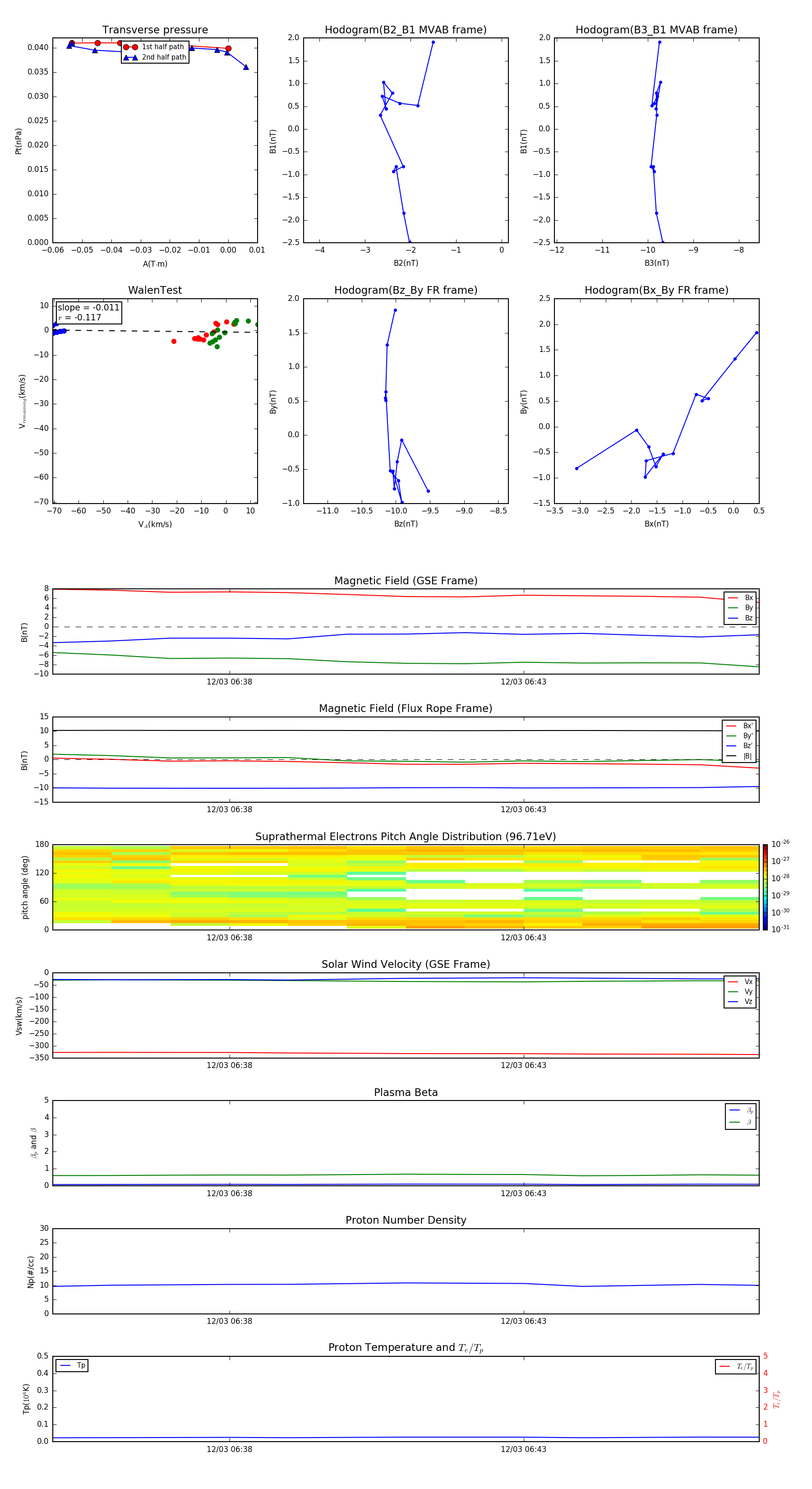Viewport: 812px width, 1489px height.
Task: Click the 'Hodogram(Bz_By FR frame)' title
Action: coord(406,290)
